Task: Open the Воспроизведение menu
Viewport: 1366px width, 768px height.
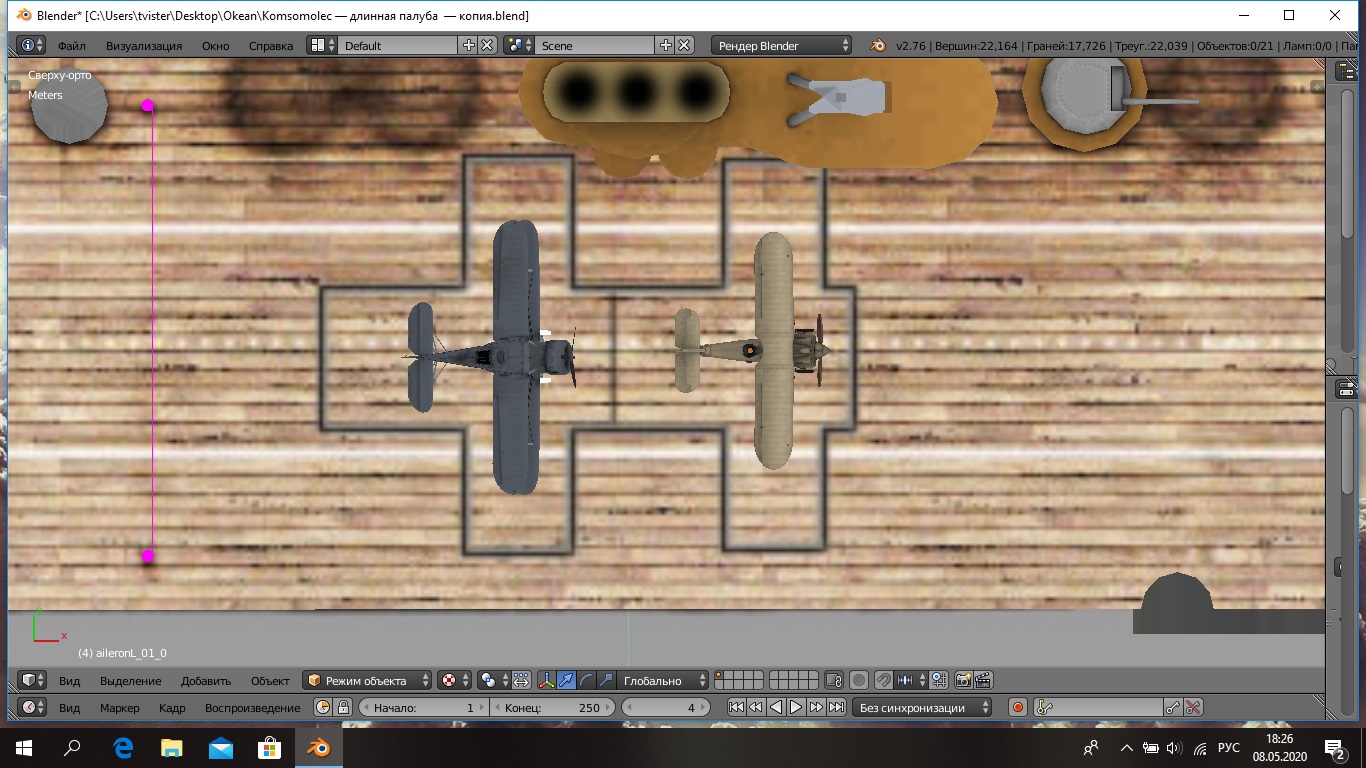Action: 253,708
